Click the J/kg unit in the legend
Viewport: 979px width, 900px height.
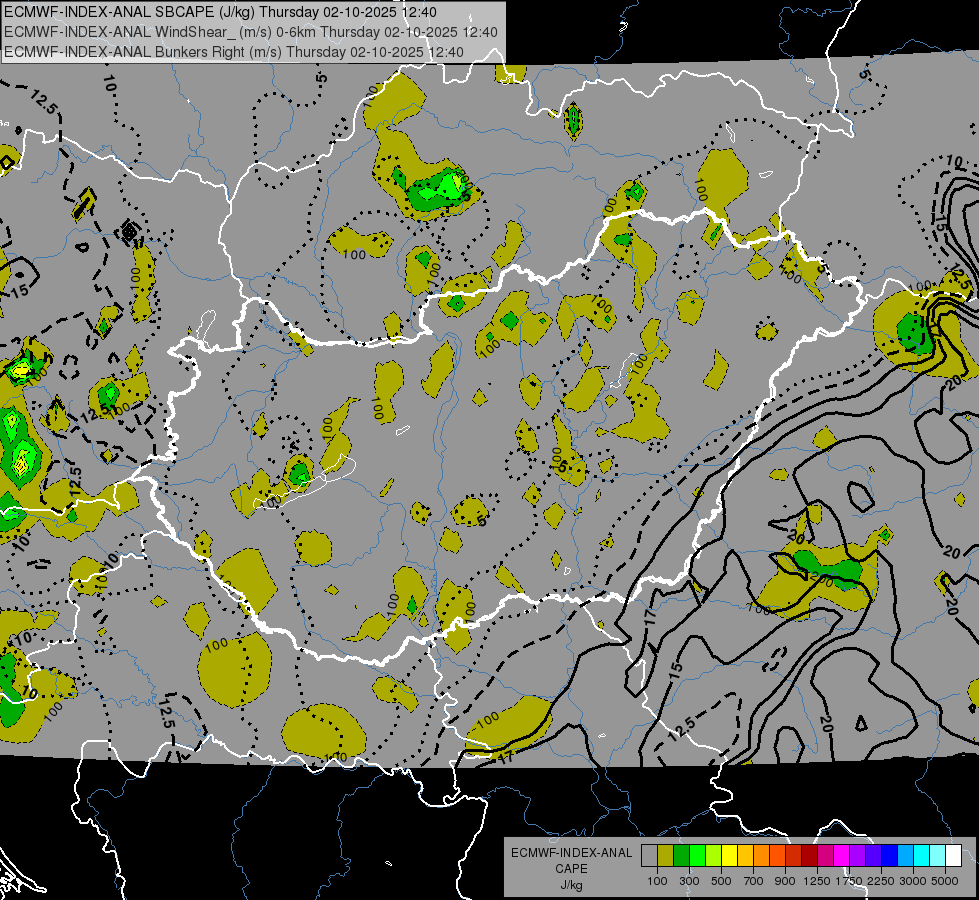571,885
